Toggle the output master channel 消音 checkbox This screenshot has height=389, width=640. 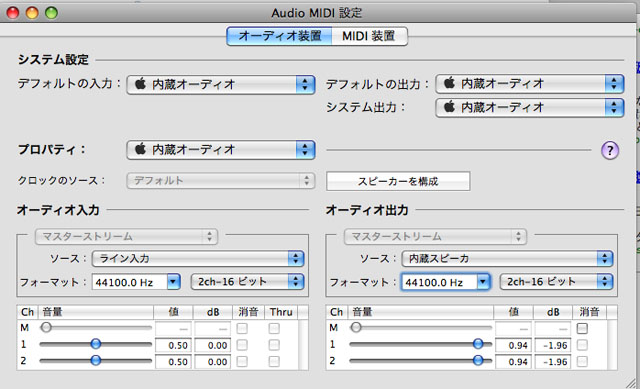tap(582, 328)
